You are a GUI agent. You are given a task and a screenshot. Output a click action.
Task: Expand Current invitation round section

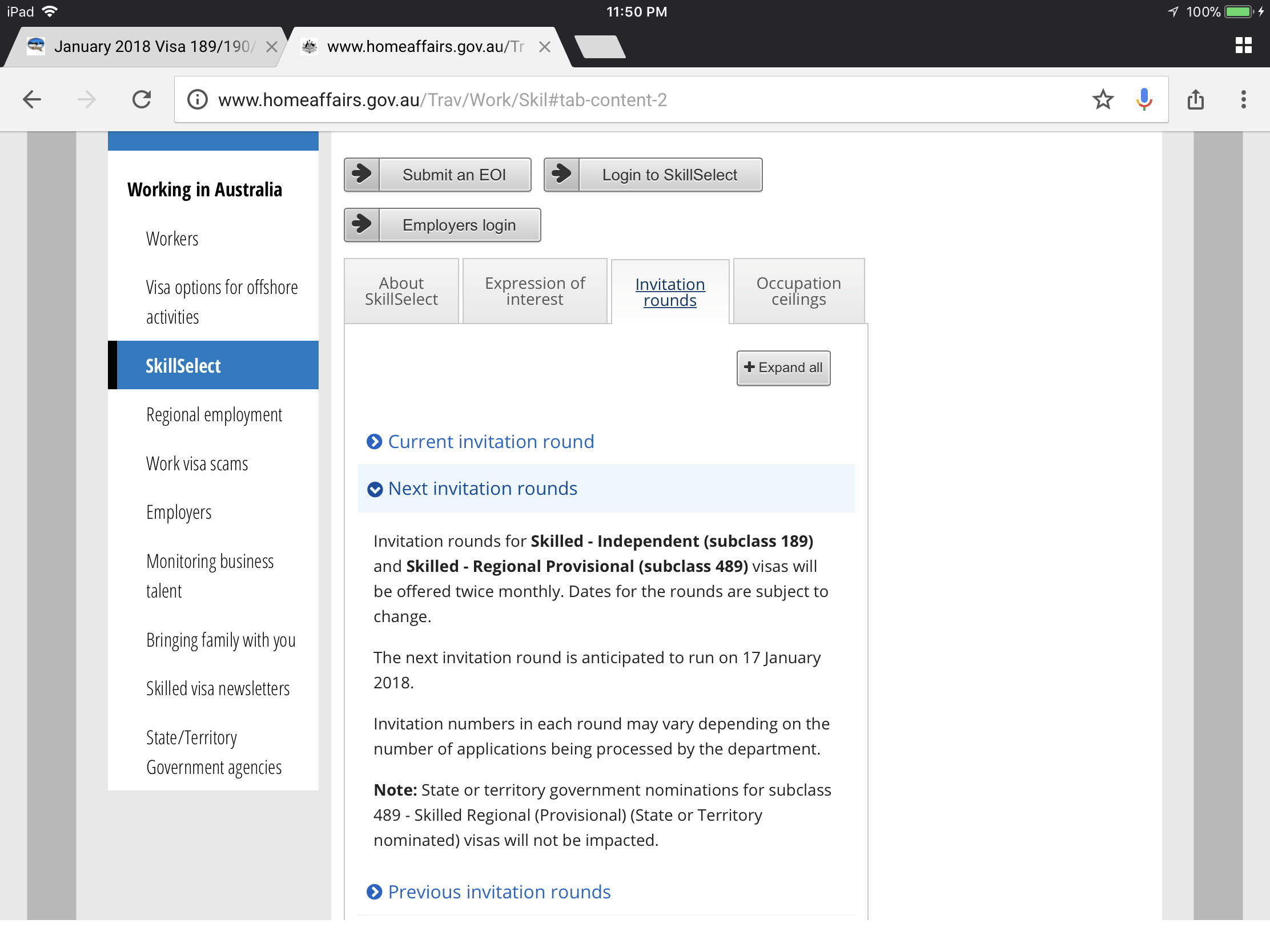pyautogui.click(x=491, y=442)
